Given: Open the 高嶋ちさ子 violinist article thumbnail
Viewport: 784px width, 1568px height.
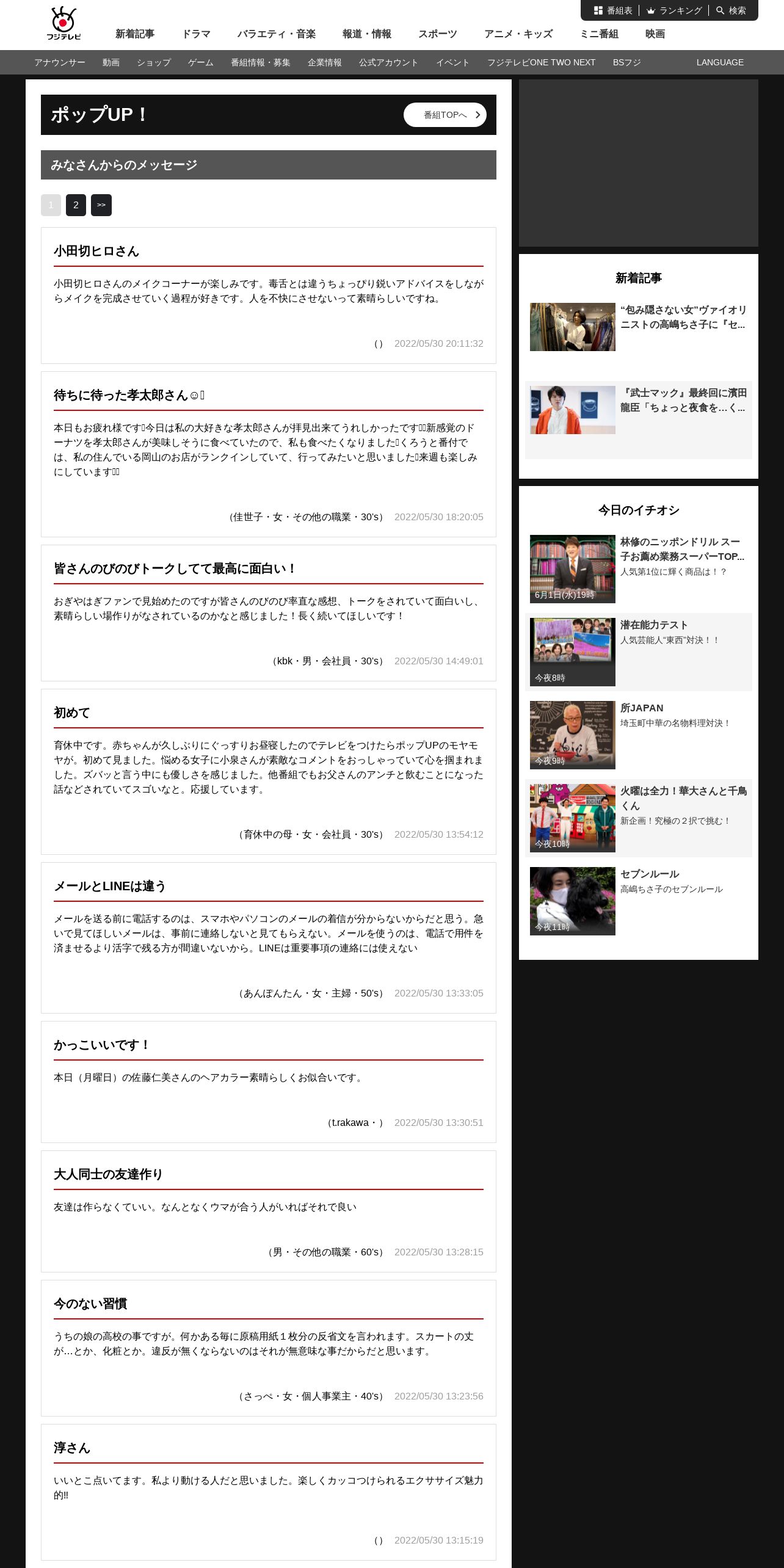Looking at the screenshot, I should point(573,327).
